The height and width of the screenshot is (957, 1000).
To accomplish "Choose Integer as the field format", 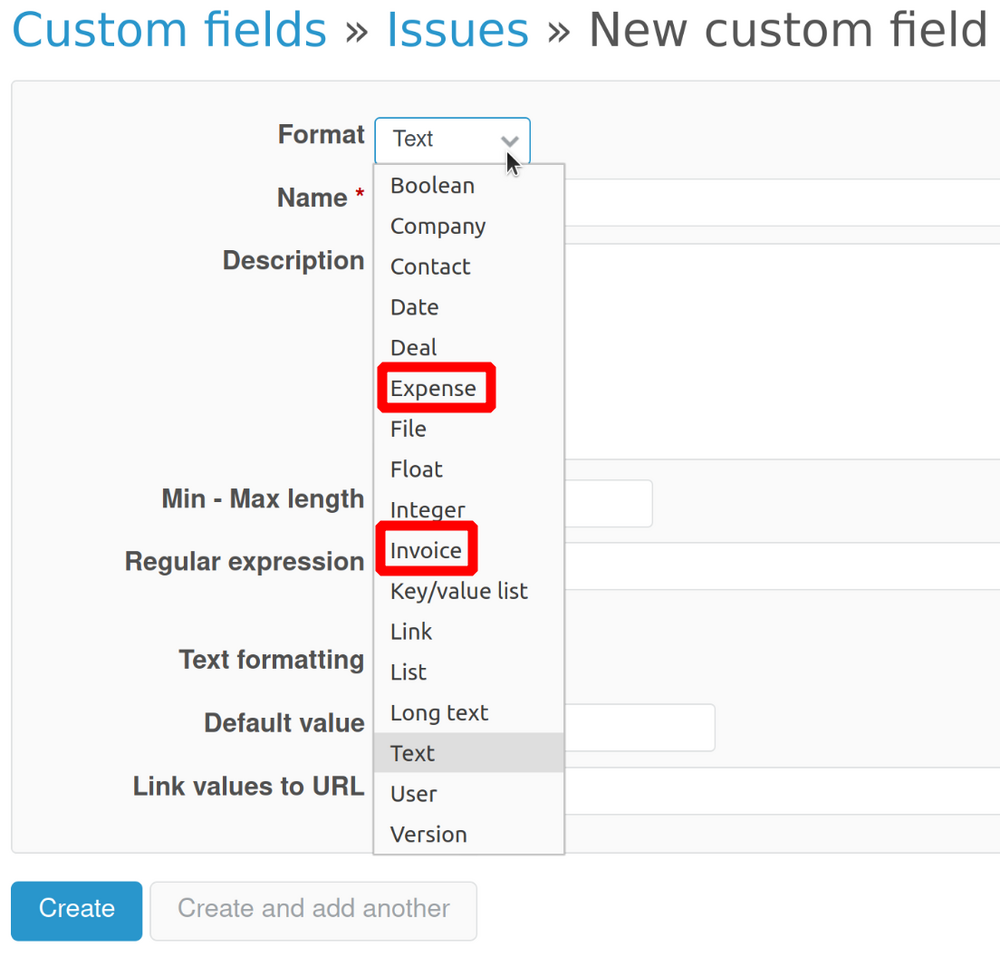I will 427,510.
